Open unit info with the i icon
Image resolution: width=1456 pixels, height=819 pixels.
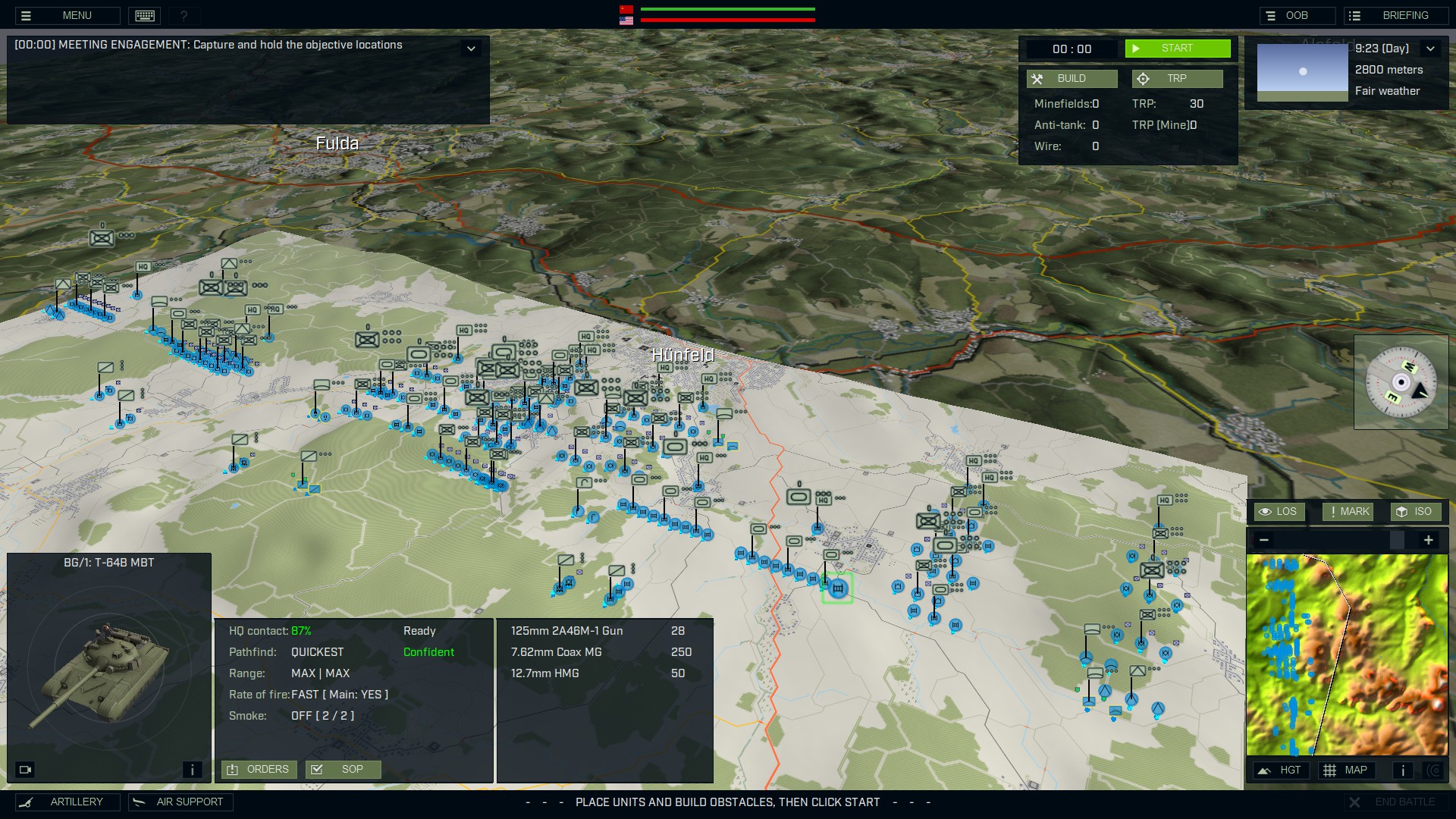pos(193,769)
